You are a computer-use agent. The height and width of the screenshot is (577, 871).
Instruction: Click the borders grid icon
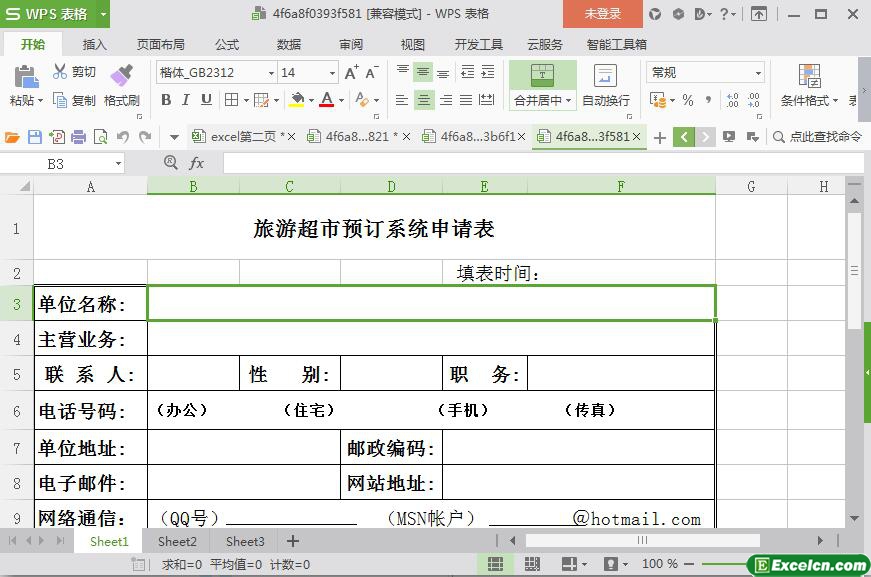coord(231,100)
